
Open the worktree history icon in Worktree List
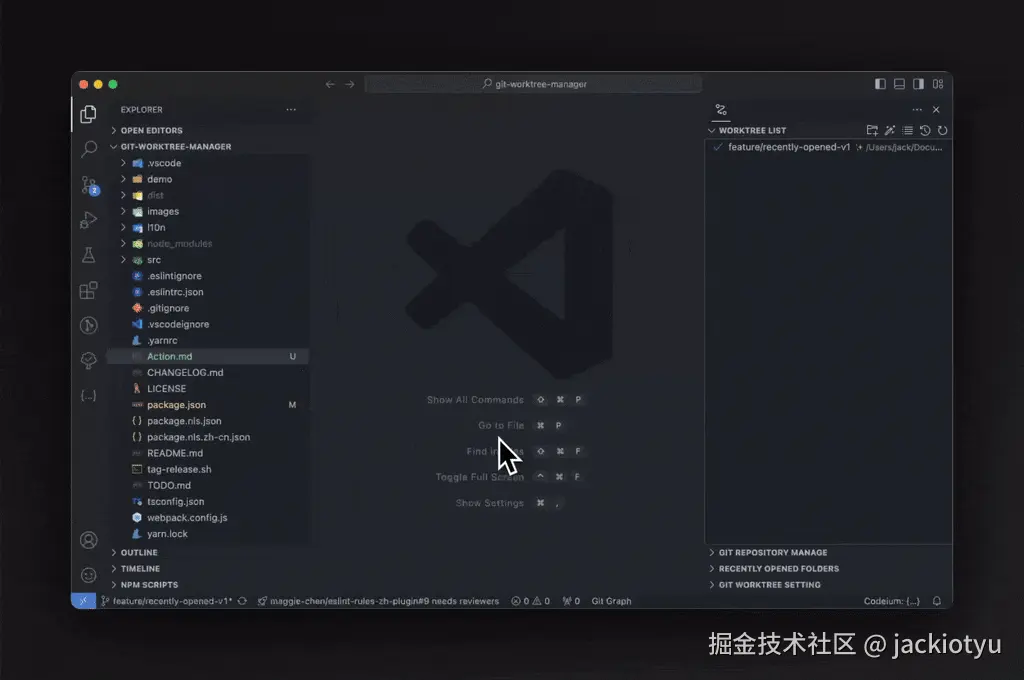[x=925, y=130]
